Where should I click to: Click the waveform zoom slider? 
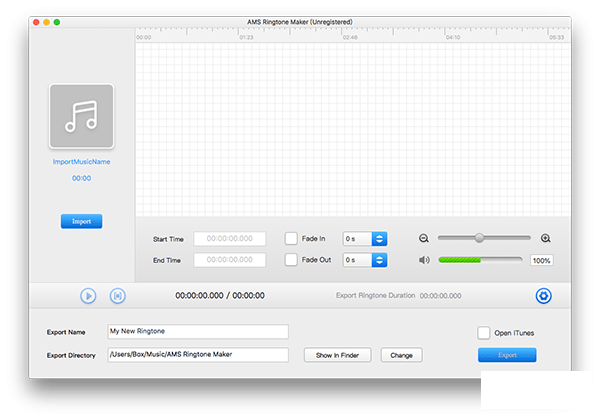pos(484,238)
